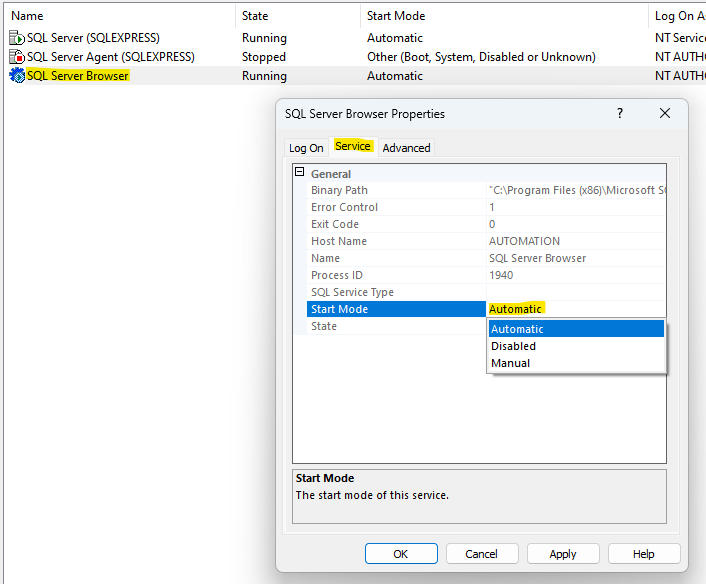The image size is (706, 584).
Task: Select the Binary Path property row
Action: coord(486,190)
